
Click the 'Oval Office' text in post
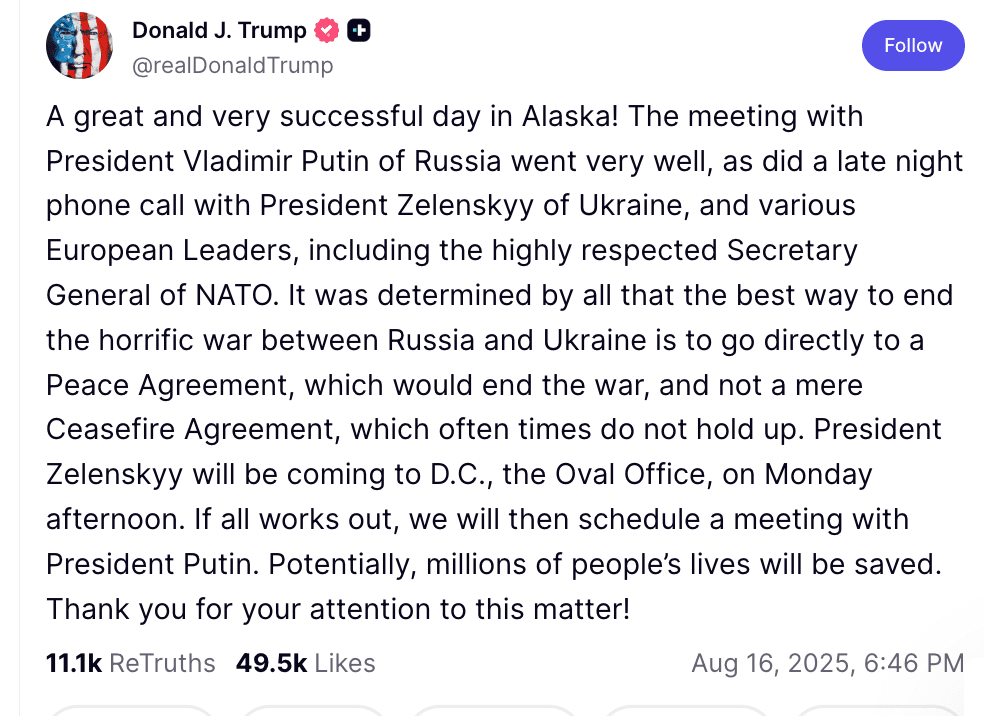(x=630, y=474)
